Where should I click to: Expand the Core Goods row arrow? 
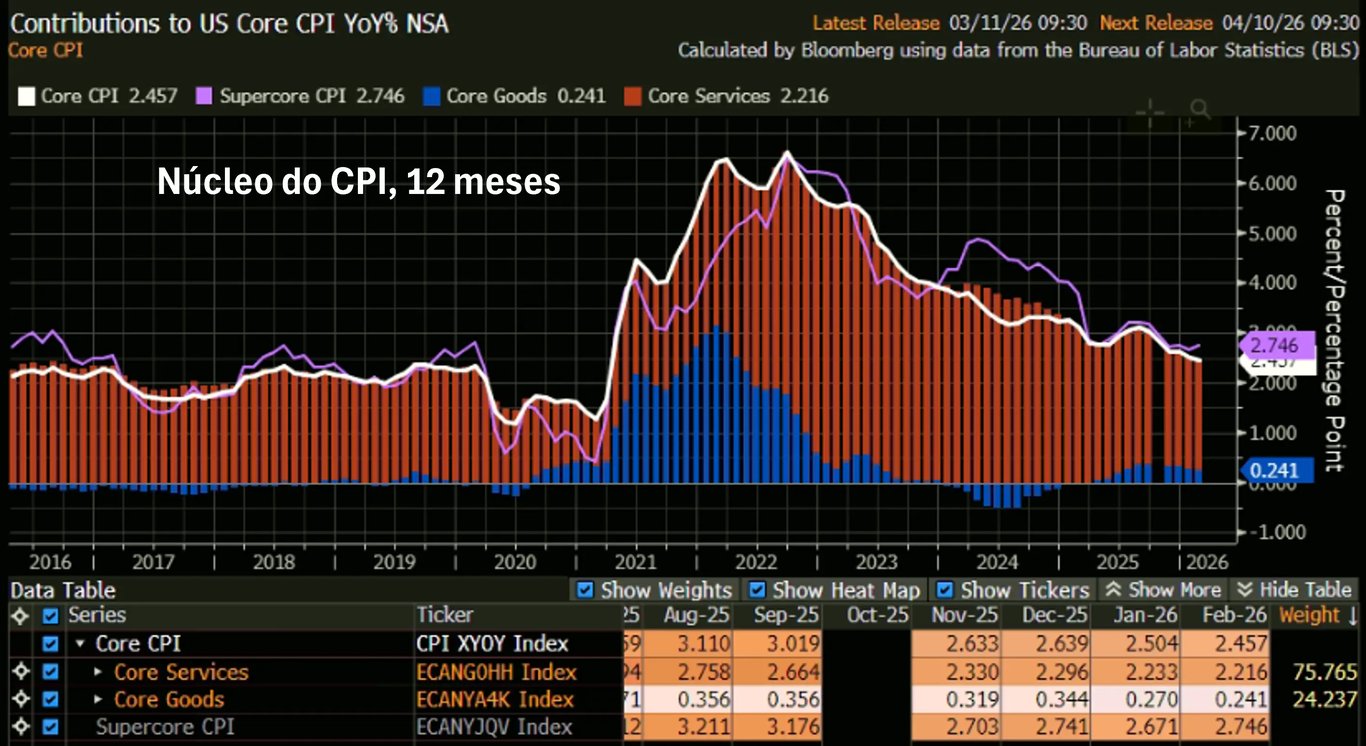[x=98, y=699]
